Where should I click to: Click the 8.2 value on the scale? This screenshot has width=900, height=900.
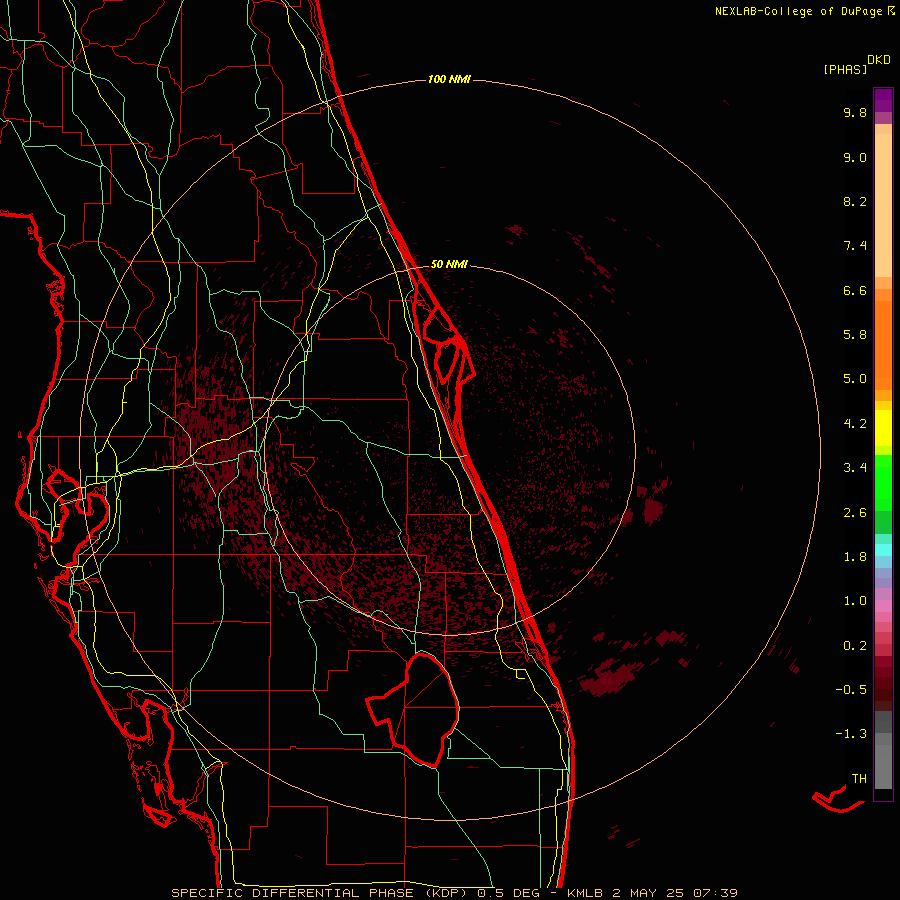tap(855, 201)
